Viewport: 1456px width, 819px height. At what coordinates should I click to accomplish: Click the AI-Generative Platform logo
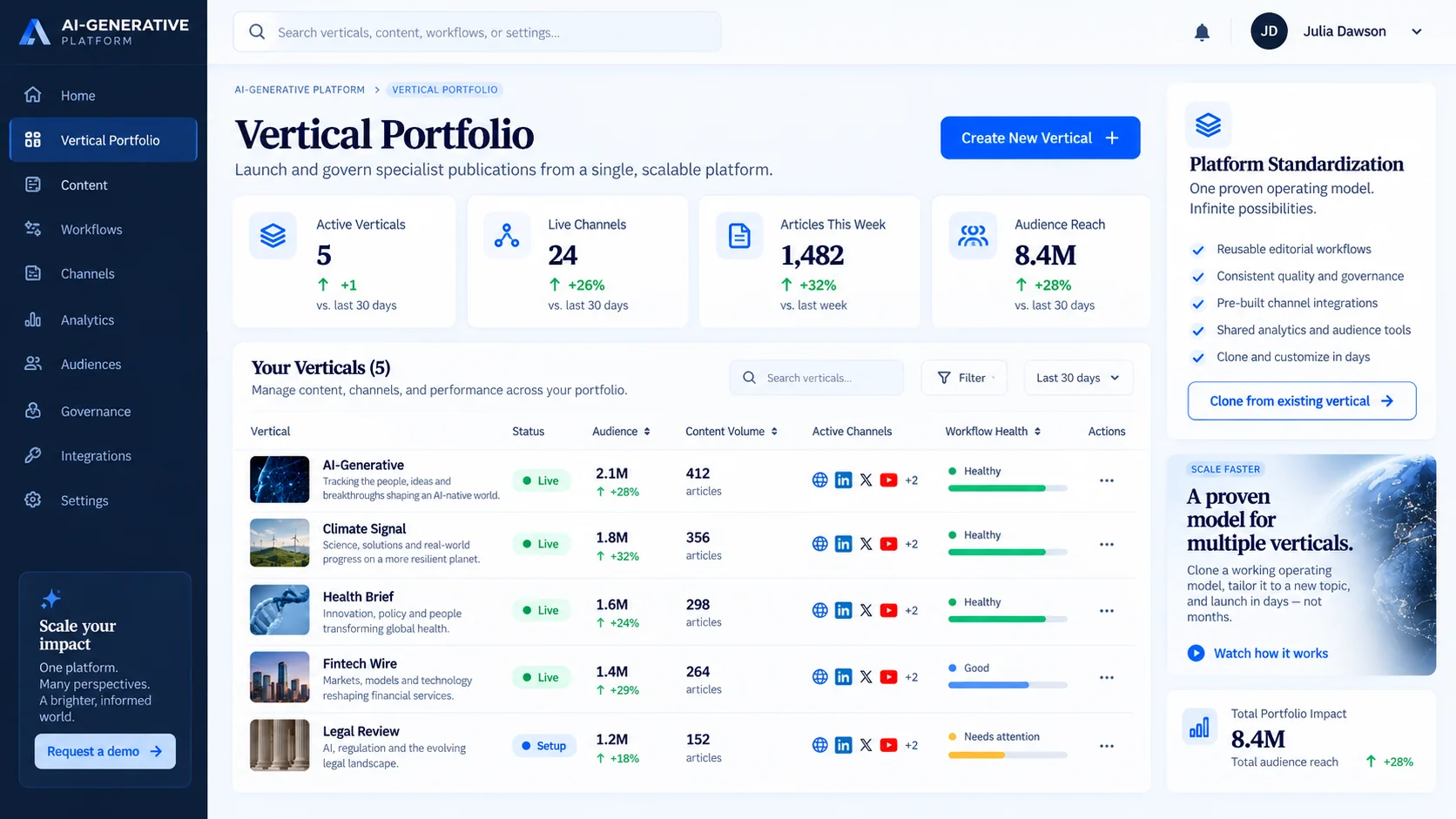pyautogui.click(x=104, y=31)
